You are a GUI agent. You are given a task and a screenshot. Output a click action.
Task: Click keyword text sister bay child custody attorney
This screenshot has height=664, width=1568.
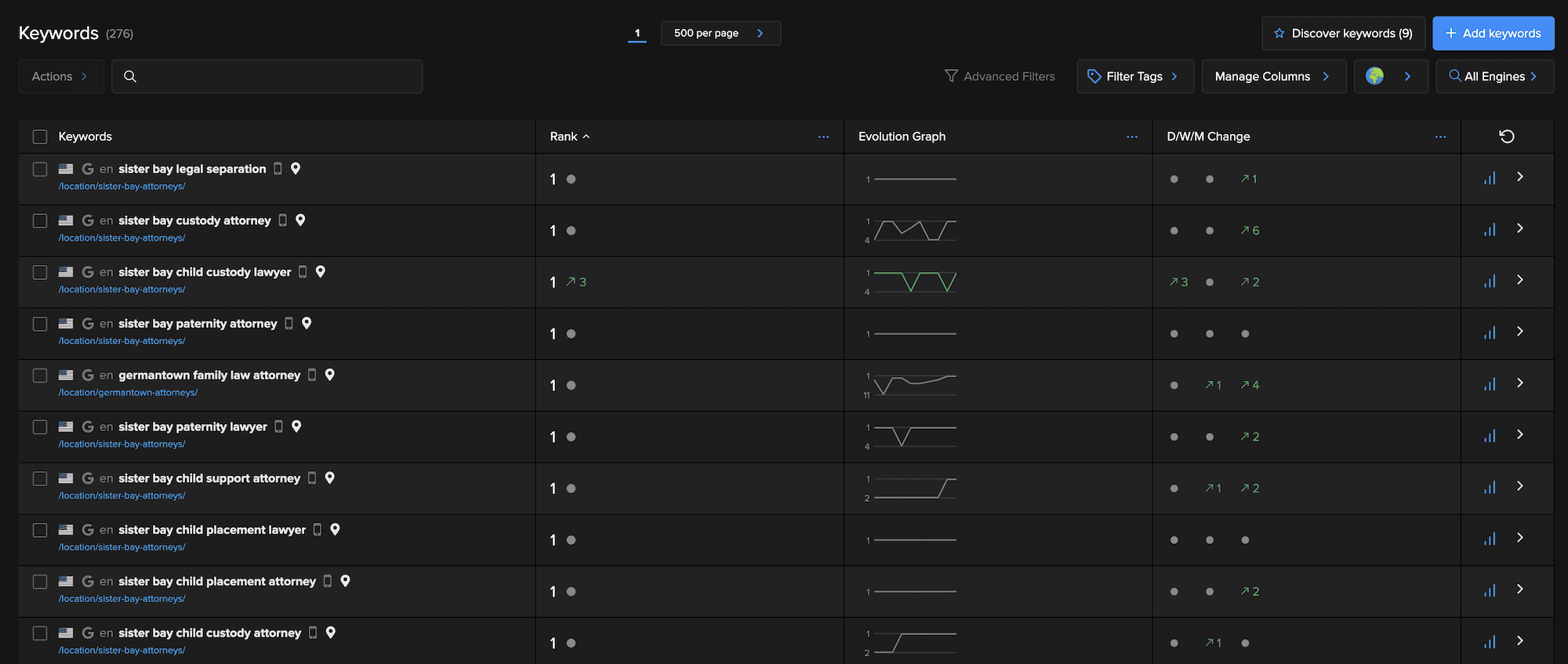[x=209, y=633]
